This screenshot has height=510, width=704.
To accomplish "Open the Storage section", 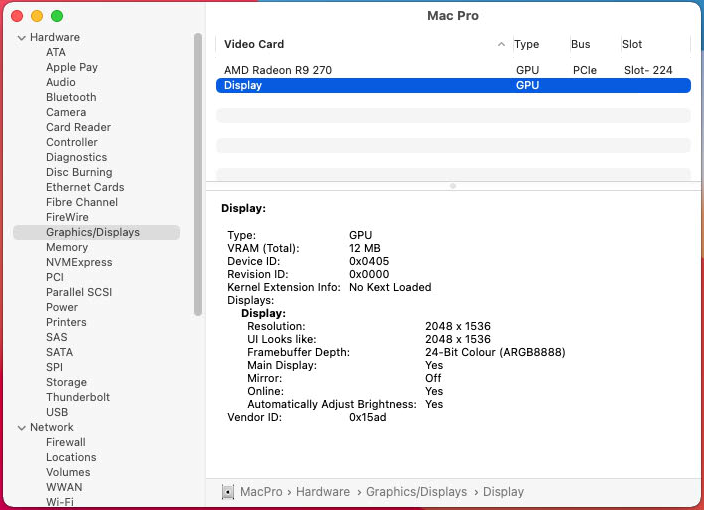I will point(66,382).
